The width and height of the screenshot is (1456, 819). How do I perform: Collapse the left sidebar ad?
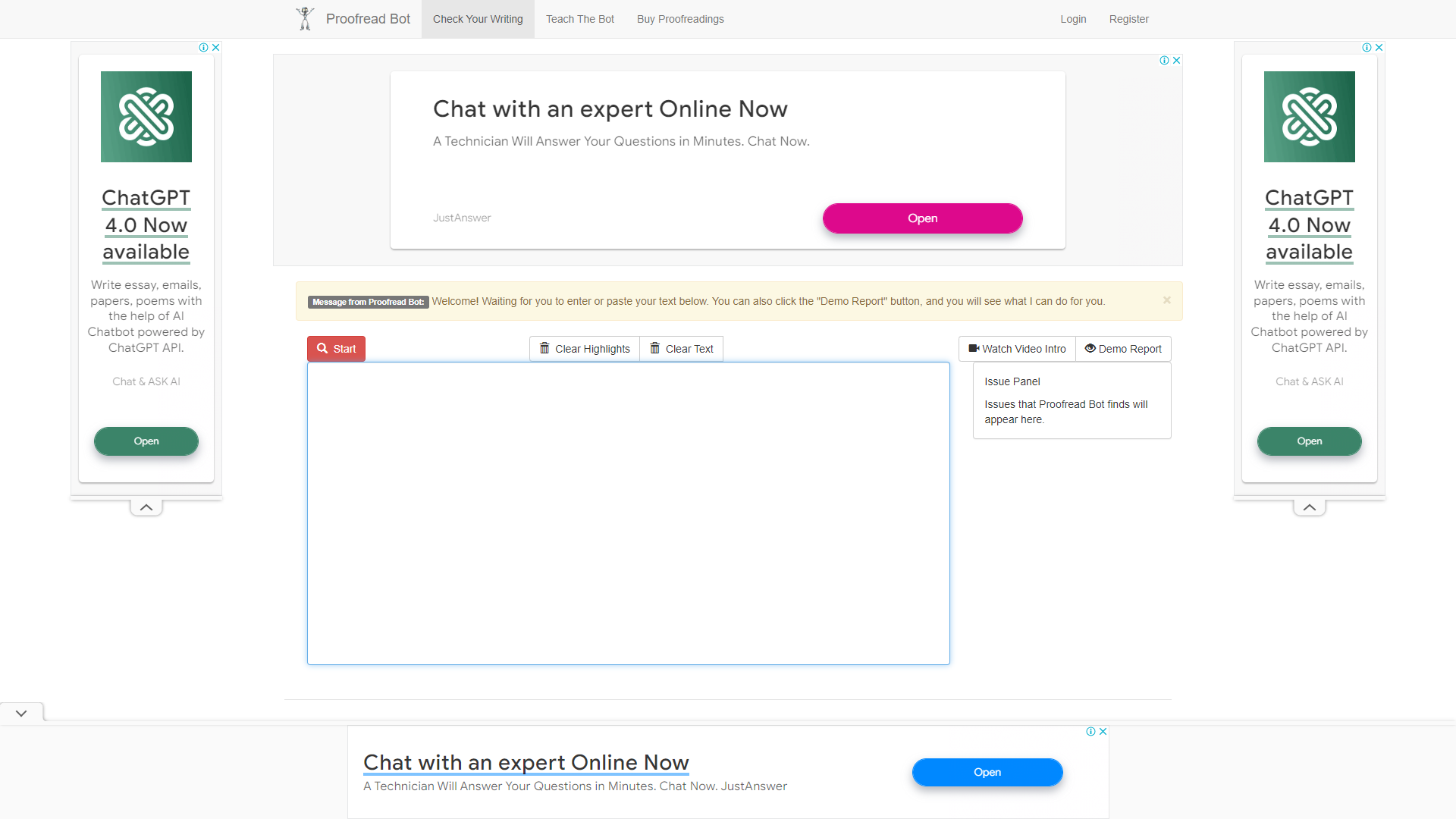click(146, 507)
